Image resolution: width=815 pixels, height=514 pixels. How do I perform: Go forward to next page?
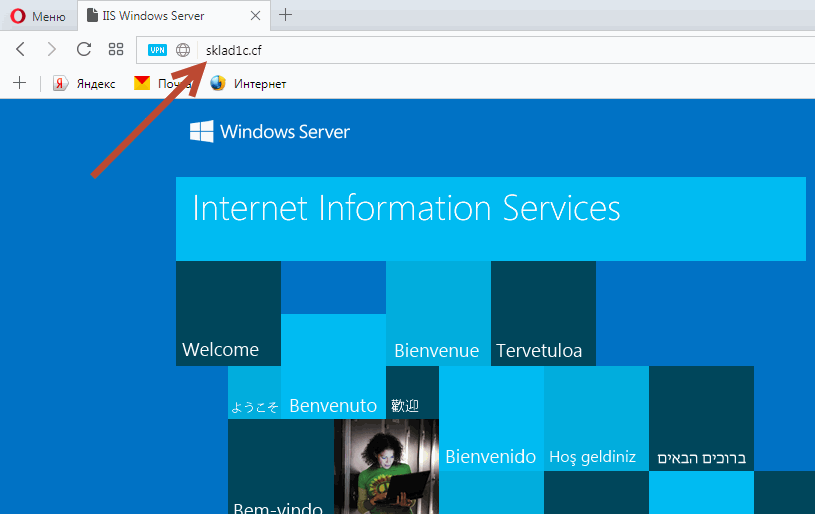(x=51, y=49)
